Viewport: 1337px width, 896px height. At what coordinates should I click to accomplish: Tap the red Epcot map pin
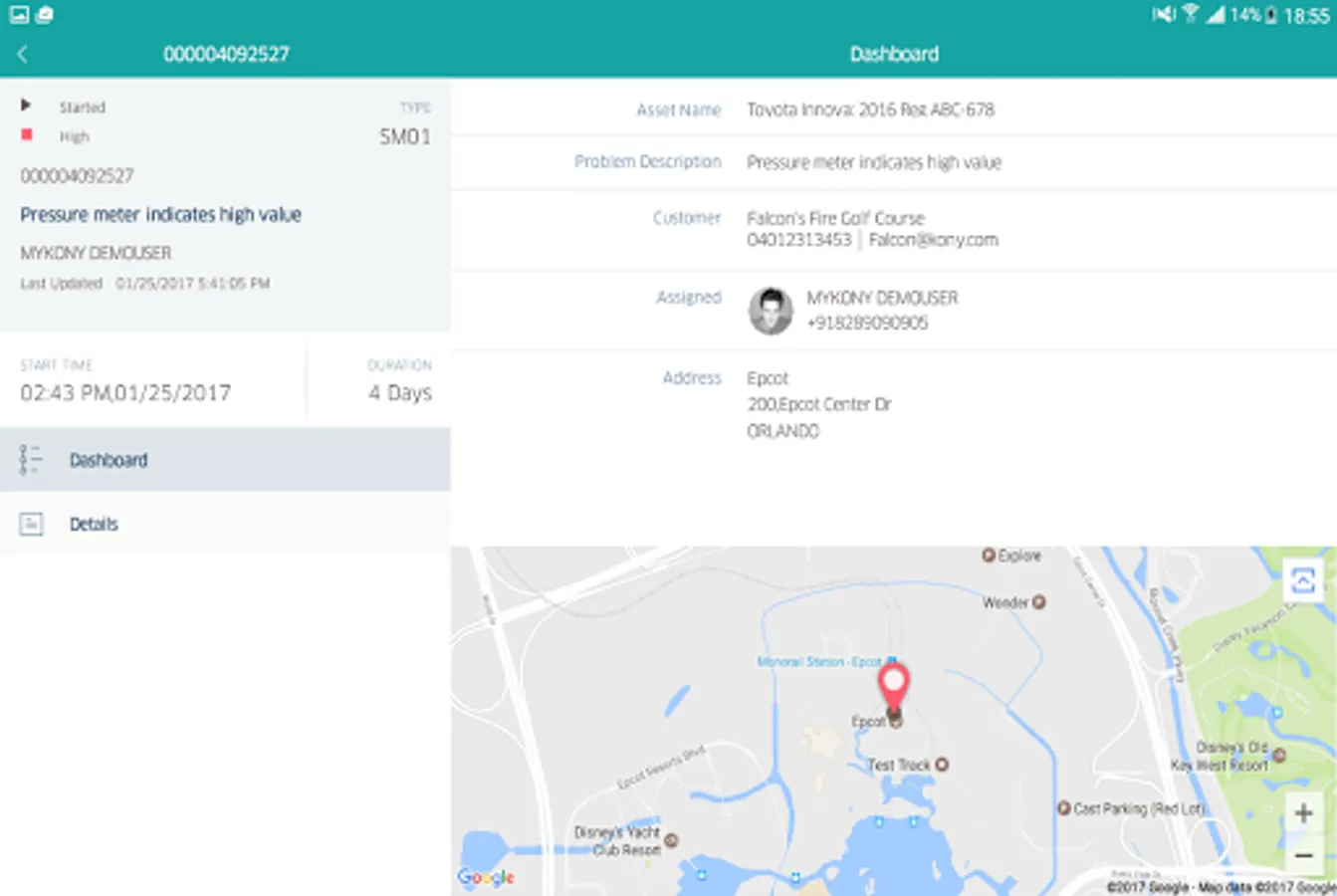point(894,688)
